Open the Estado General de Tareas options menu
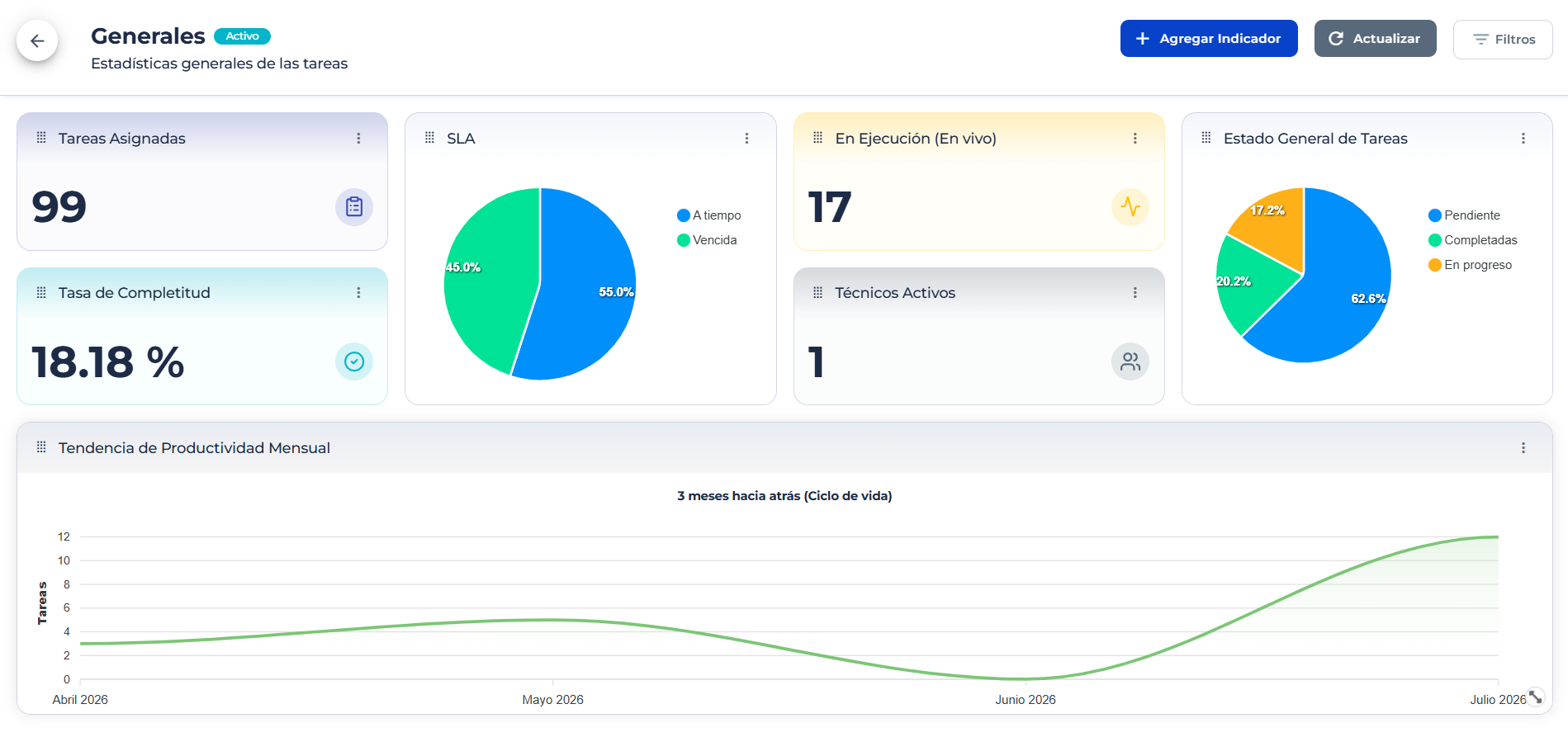This screenshot has height=756, width=1568. click(1523, 139)
